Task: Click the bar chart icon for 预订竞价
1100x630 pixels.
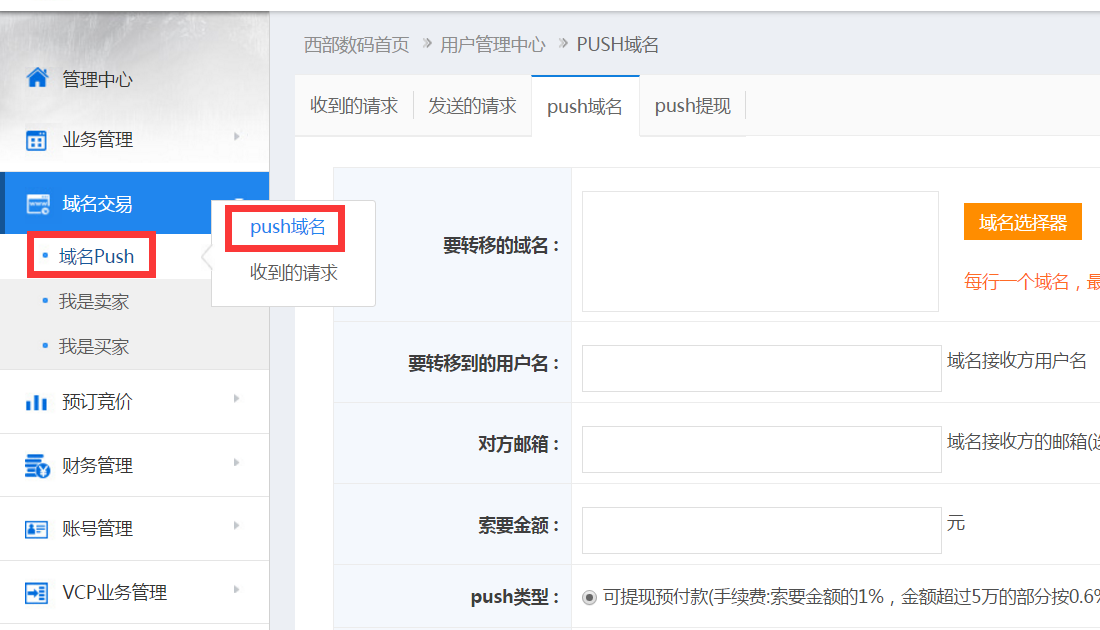Action: pyautogui.click(x=37, y=402)
